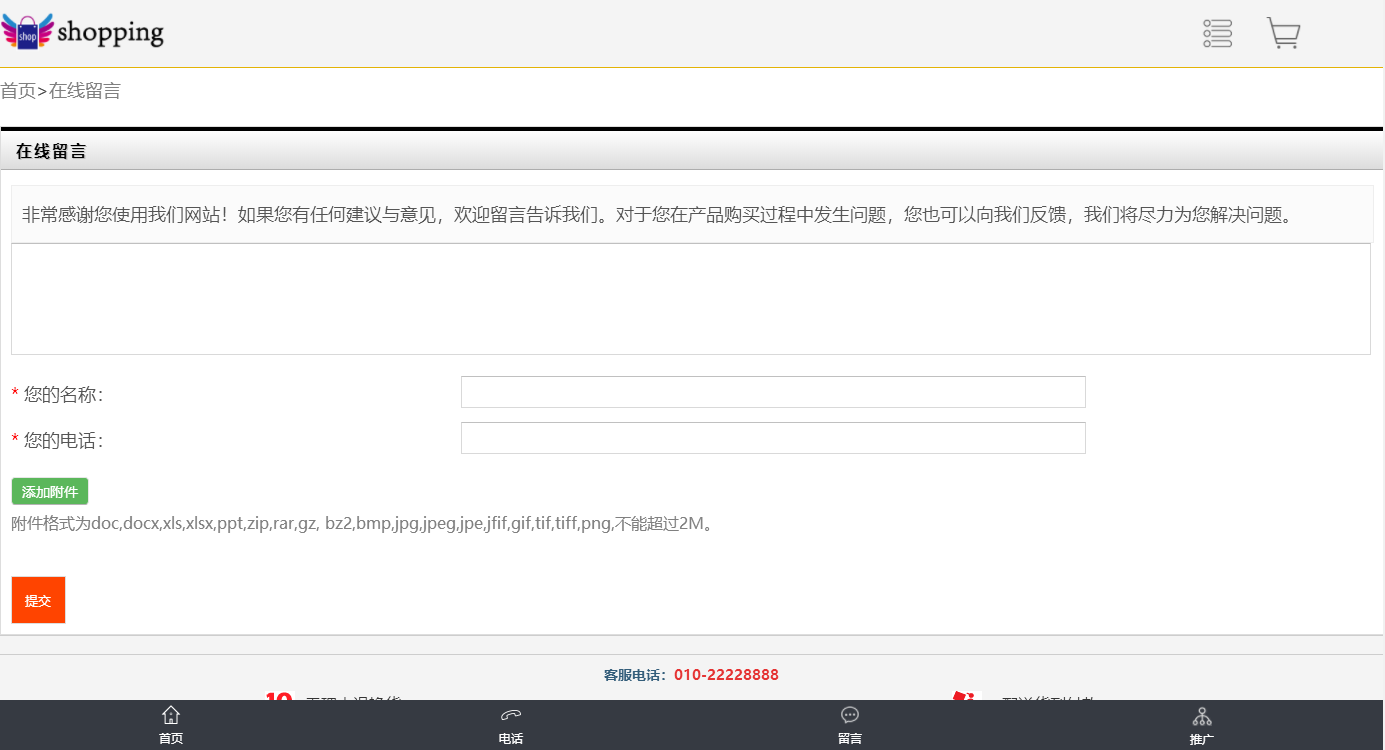Open the list menu icon in header
This screenshot has width=1385, height=750.
(x=1217, y=33)
